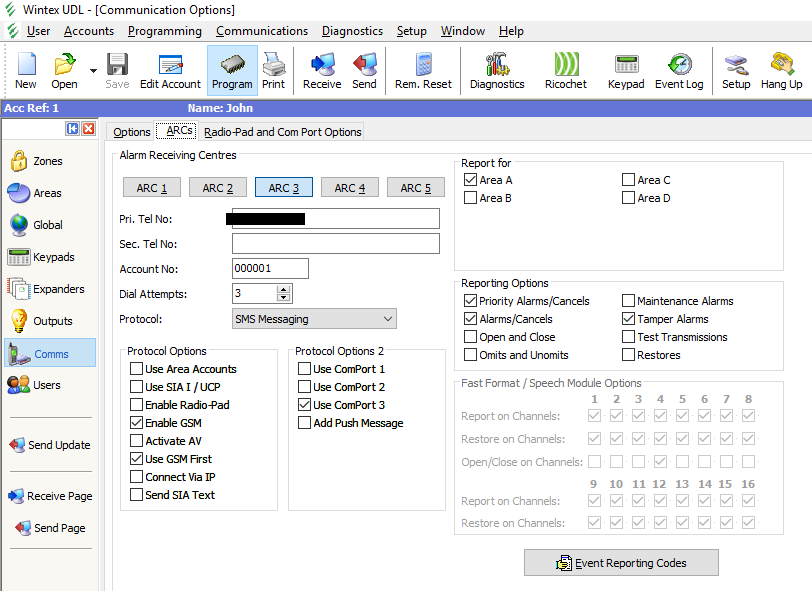This screenshot has height=591, width=812.
Task: Open Keypads in the sidebar
Action: click(x=41, y=257)
